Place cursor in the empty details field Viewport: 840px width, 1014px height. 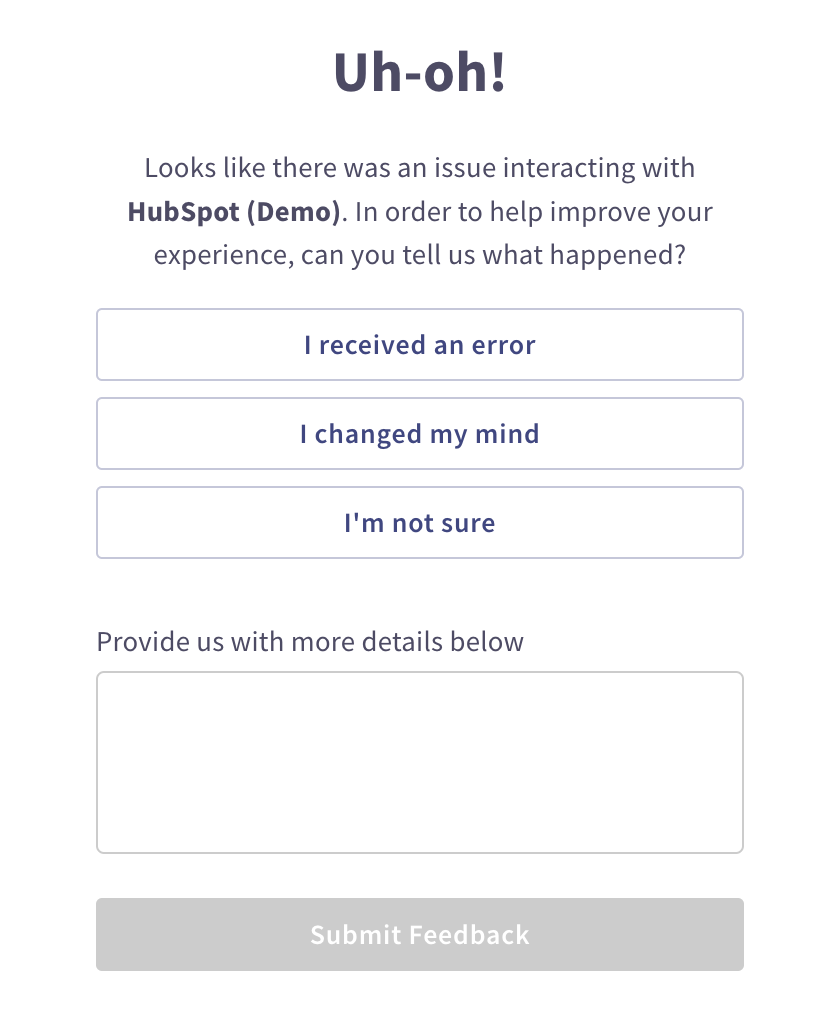[420, 762]
